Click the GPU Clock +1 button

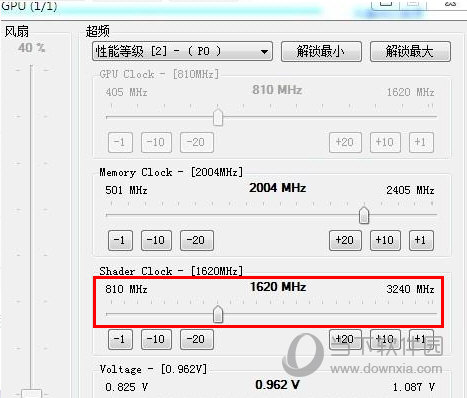pos(421,142)
